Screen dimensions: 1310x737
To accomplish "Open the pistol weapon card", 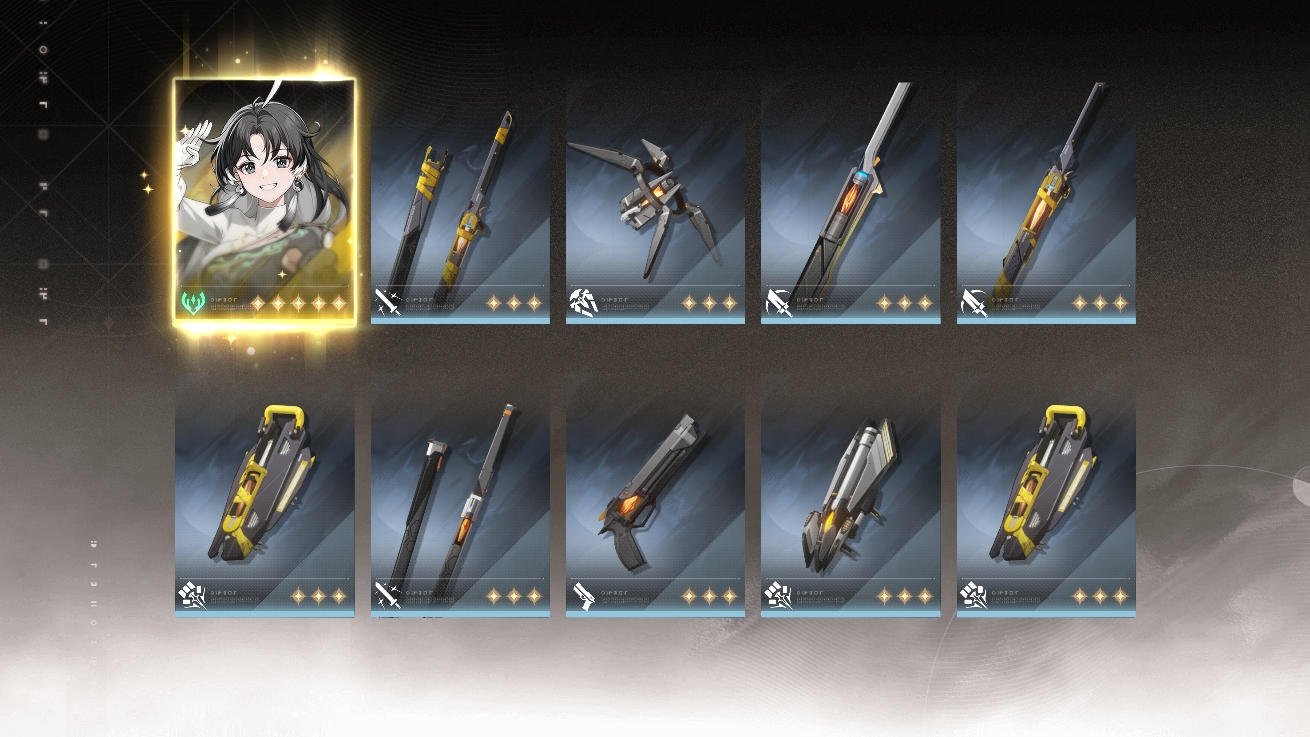I will point(655,495).
